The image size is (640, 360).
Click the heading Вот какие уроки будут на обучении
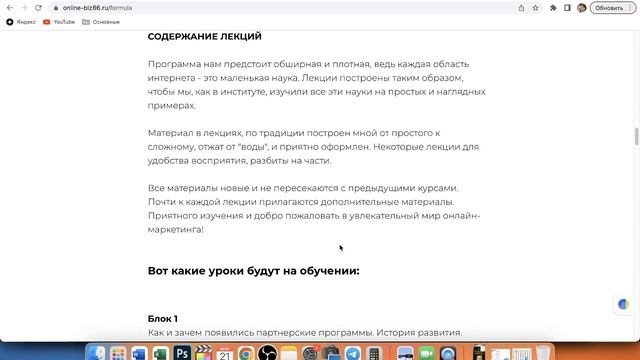[x=253, y=271]
